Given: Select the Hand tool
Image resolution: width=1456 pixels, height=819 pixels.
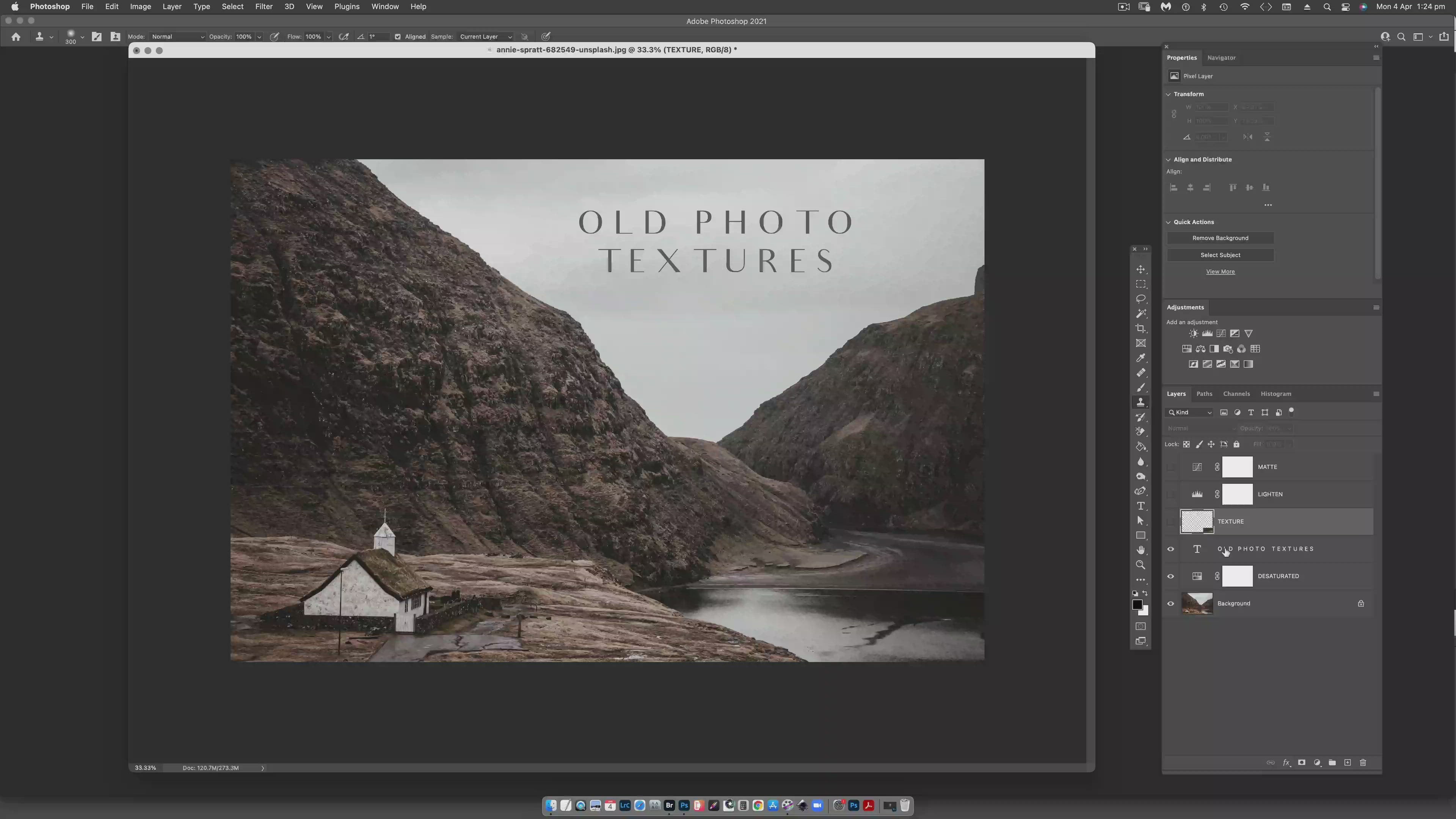Looking at the screenshot, I should point(1141,550).
